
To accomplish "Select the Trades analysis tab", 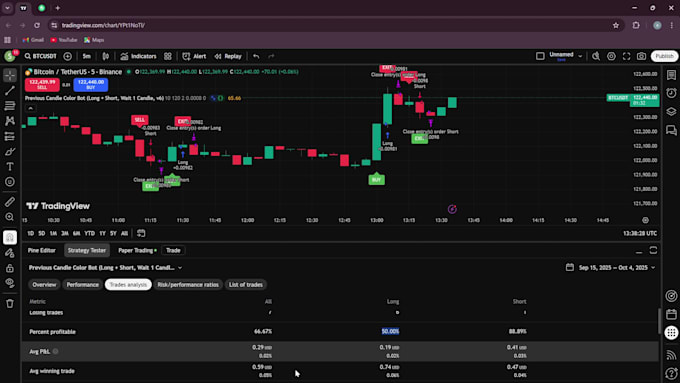I will 128,285.
